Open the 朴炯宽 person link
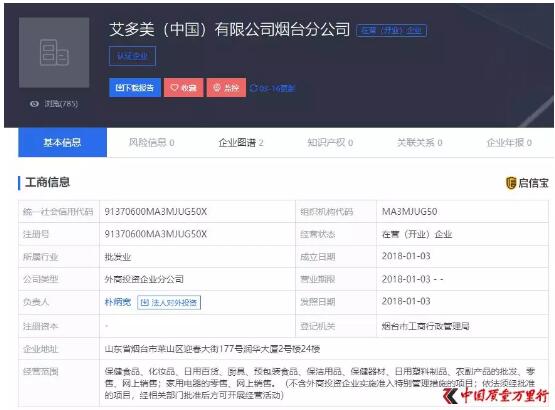Image resolution: width=555 pixels, height=410 pixels. click(x=118, y=302)
